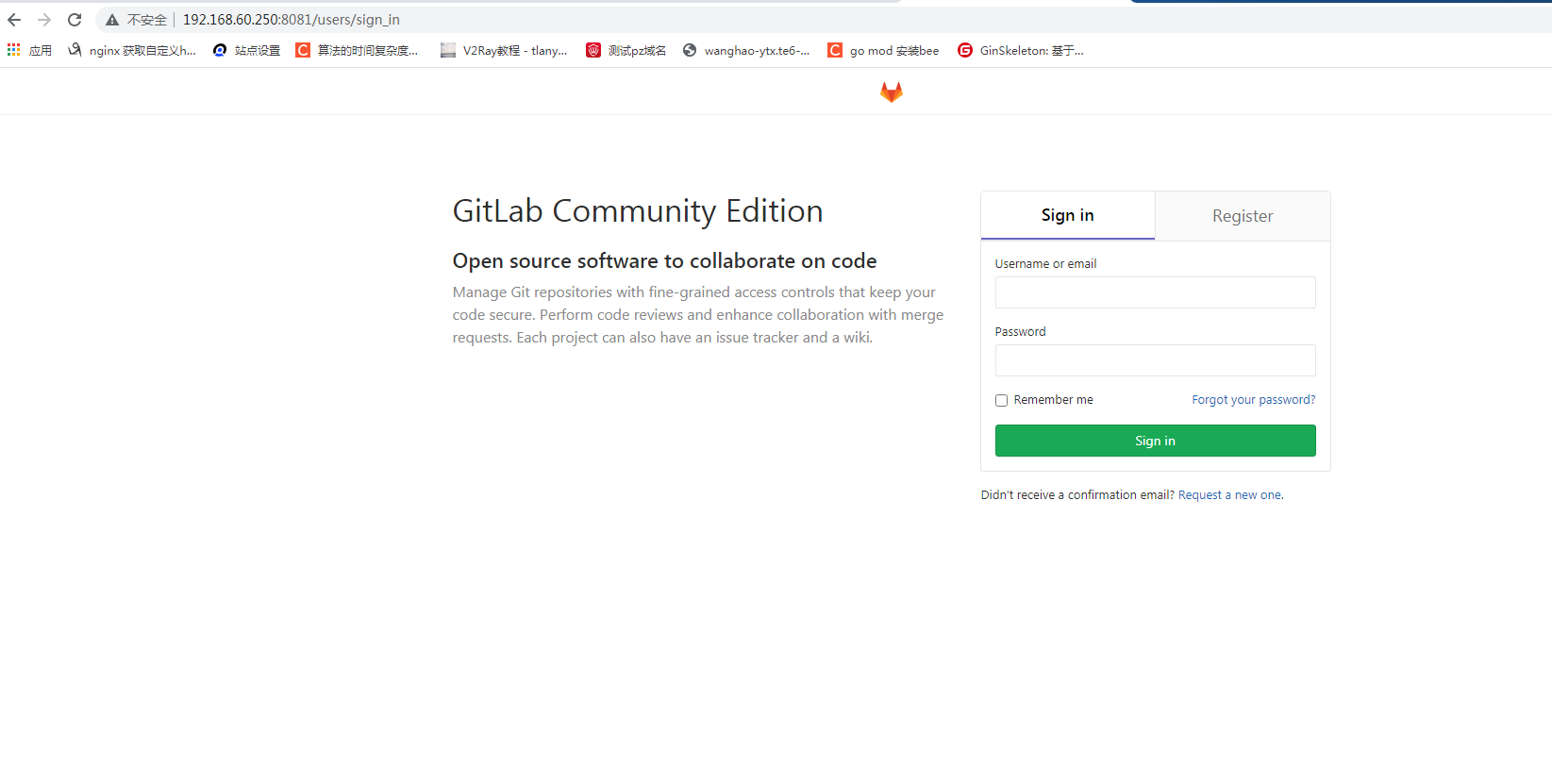
Task: Click the not-secure warning triangle icon
Action: click(x=112, y=20)
